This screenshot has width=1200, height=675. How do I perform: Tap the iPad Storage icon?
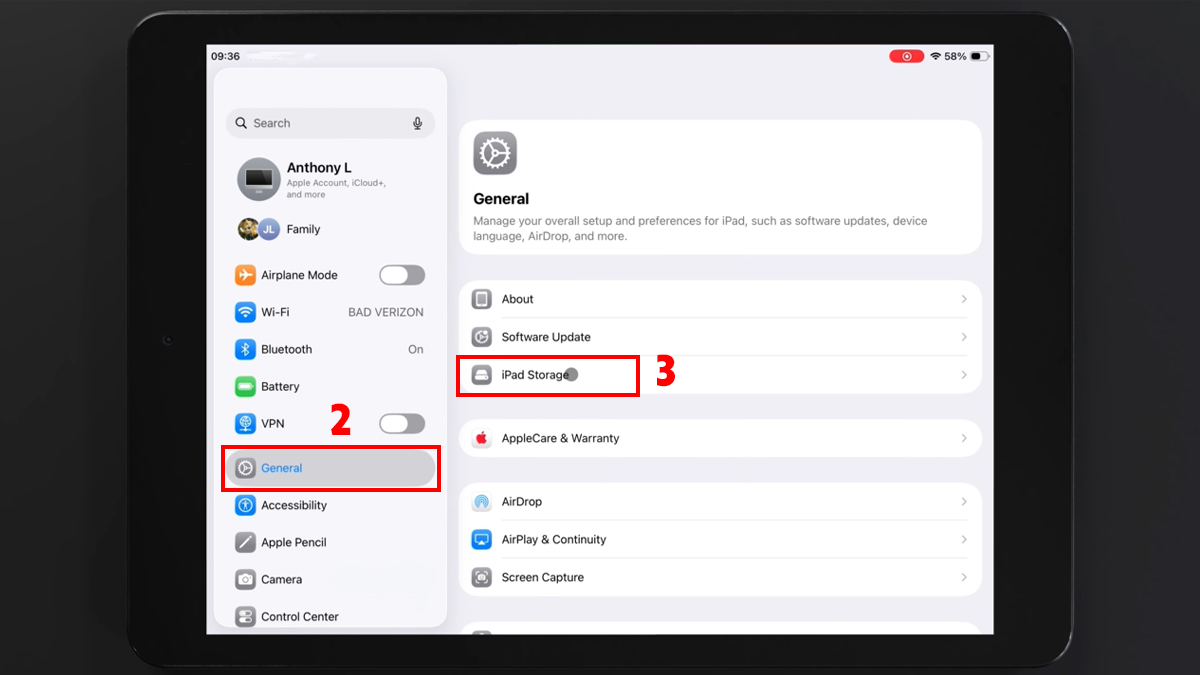pos(482,375)
